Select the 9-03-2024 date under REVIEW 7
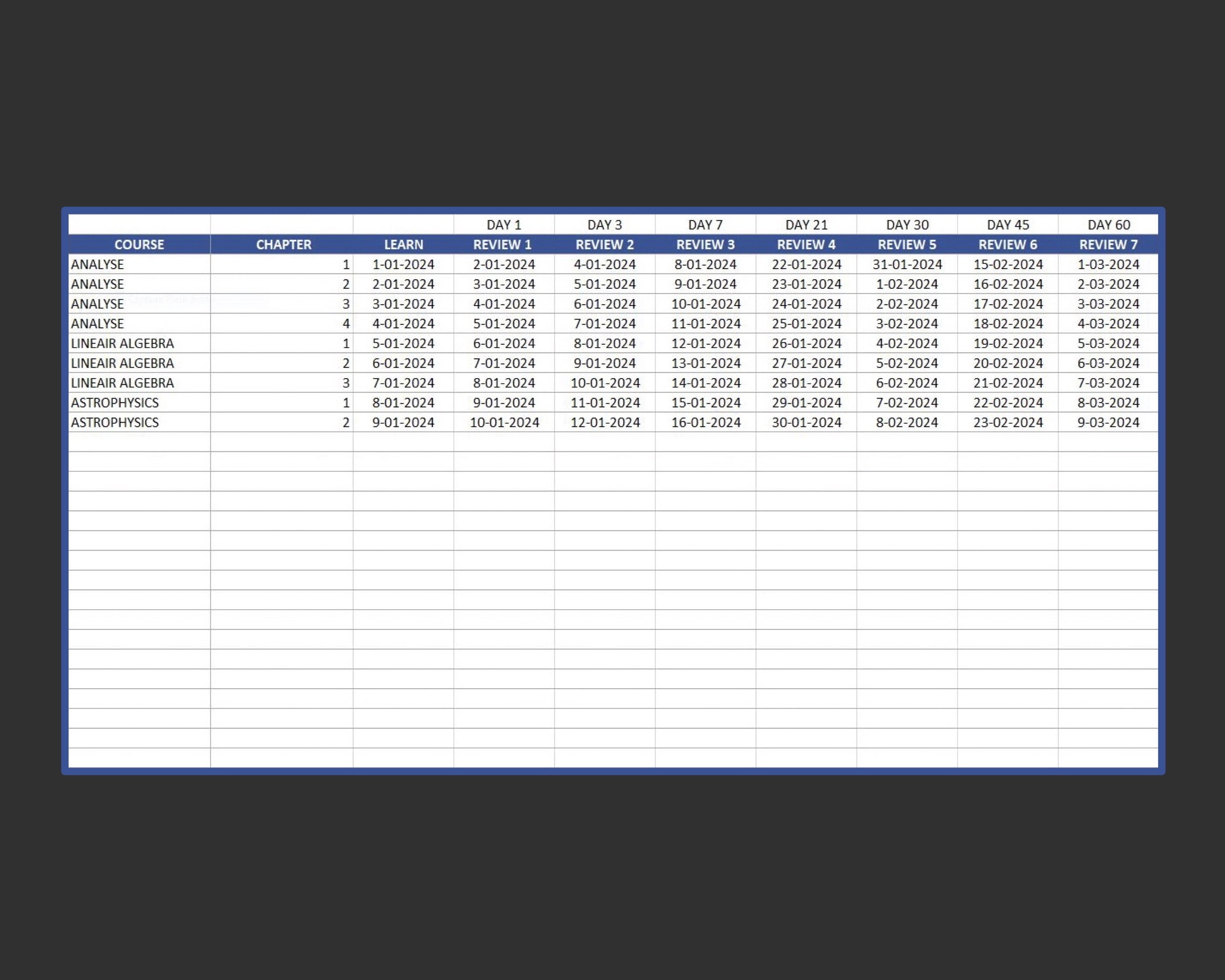Image resolution: width=1225 pixels, height=980 pixels. [x=1108, y=422]
